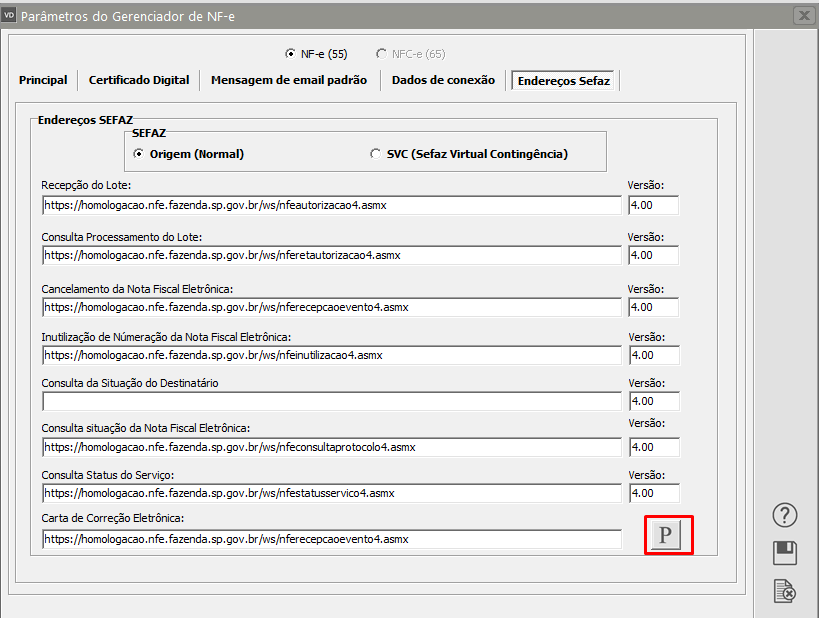Click the 'Carta de Correção Eletrônica:' label
The image size is (819, 618).
[x=113, y=518]
